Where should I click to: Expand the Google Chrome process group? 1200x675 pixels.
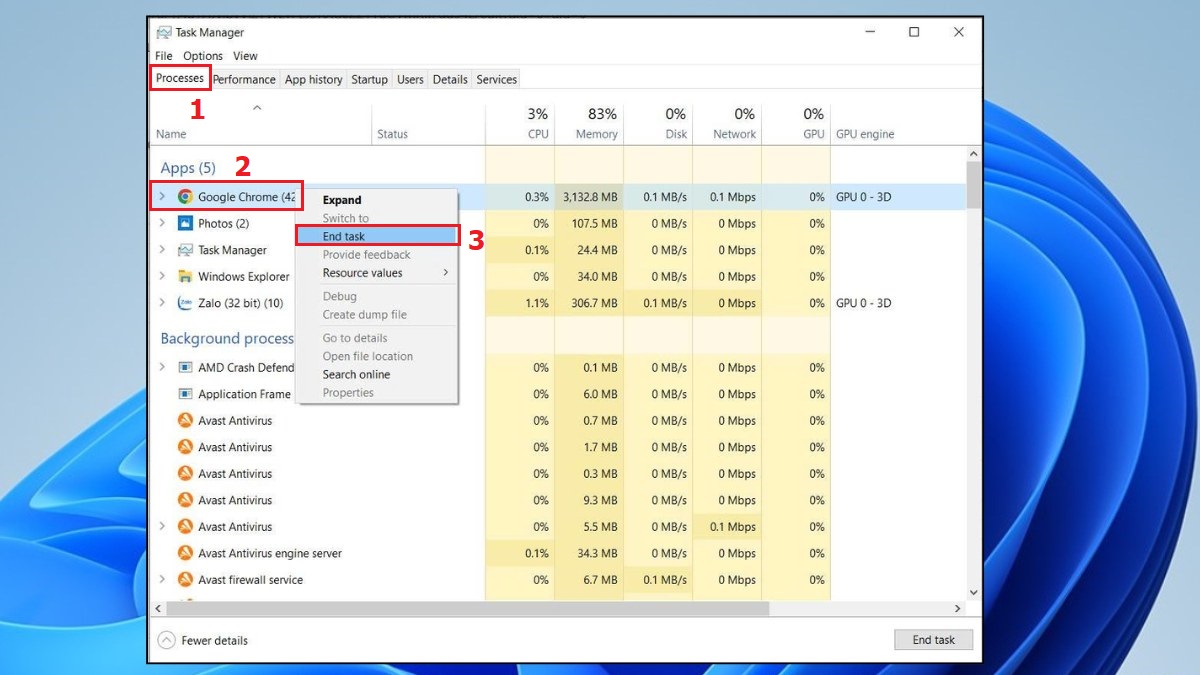[x=163, y=197]
